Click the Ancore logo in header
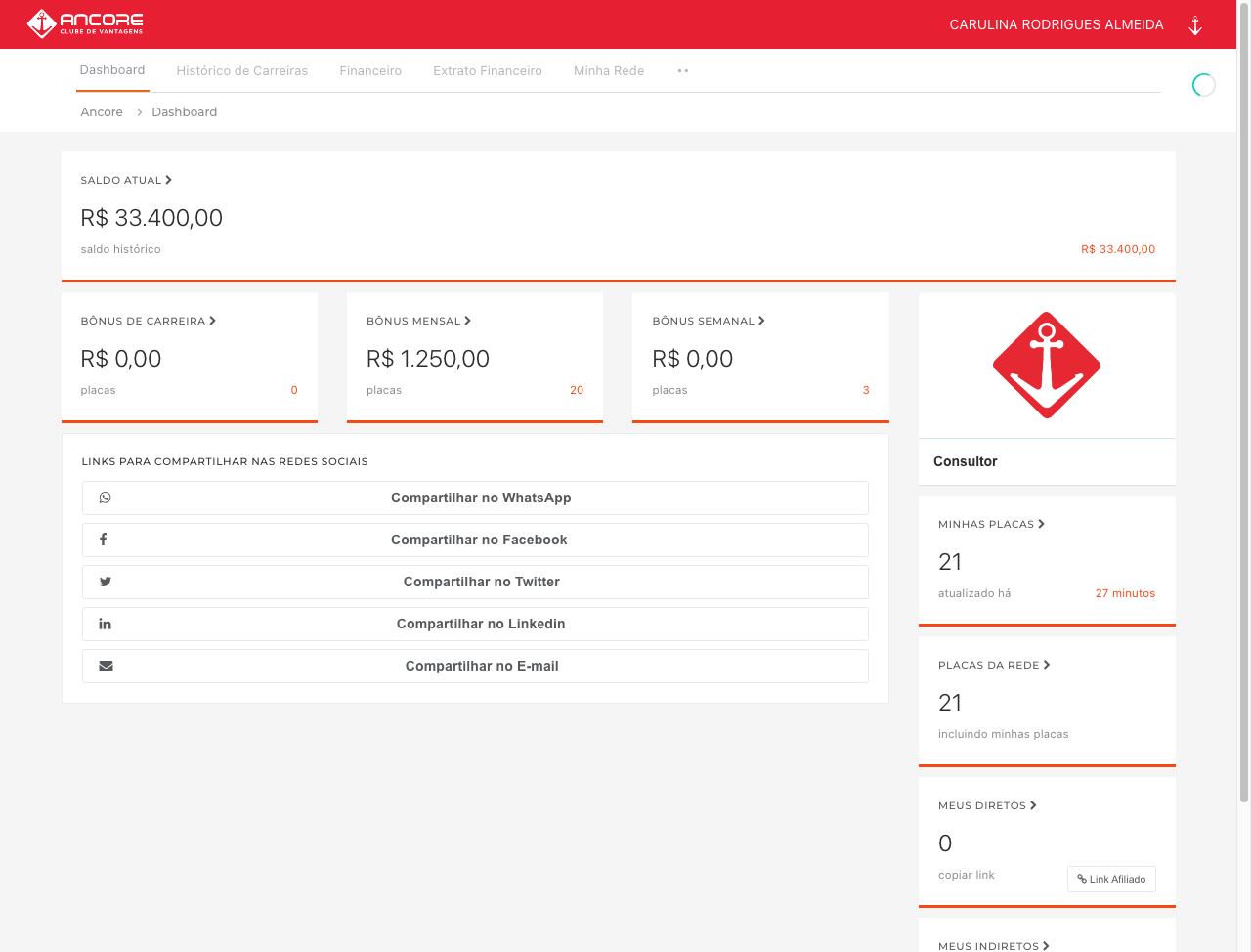Screen dimensions: 1251x952 pos(85,23)
